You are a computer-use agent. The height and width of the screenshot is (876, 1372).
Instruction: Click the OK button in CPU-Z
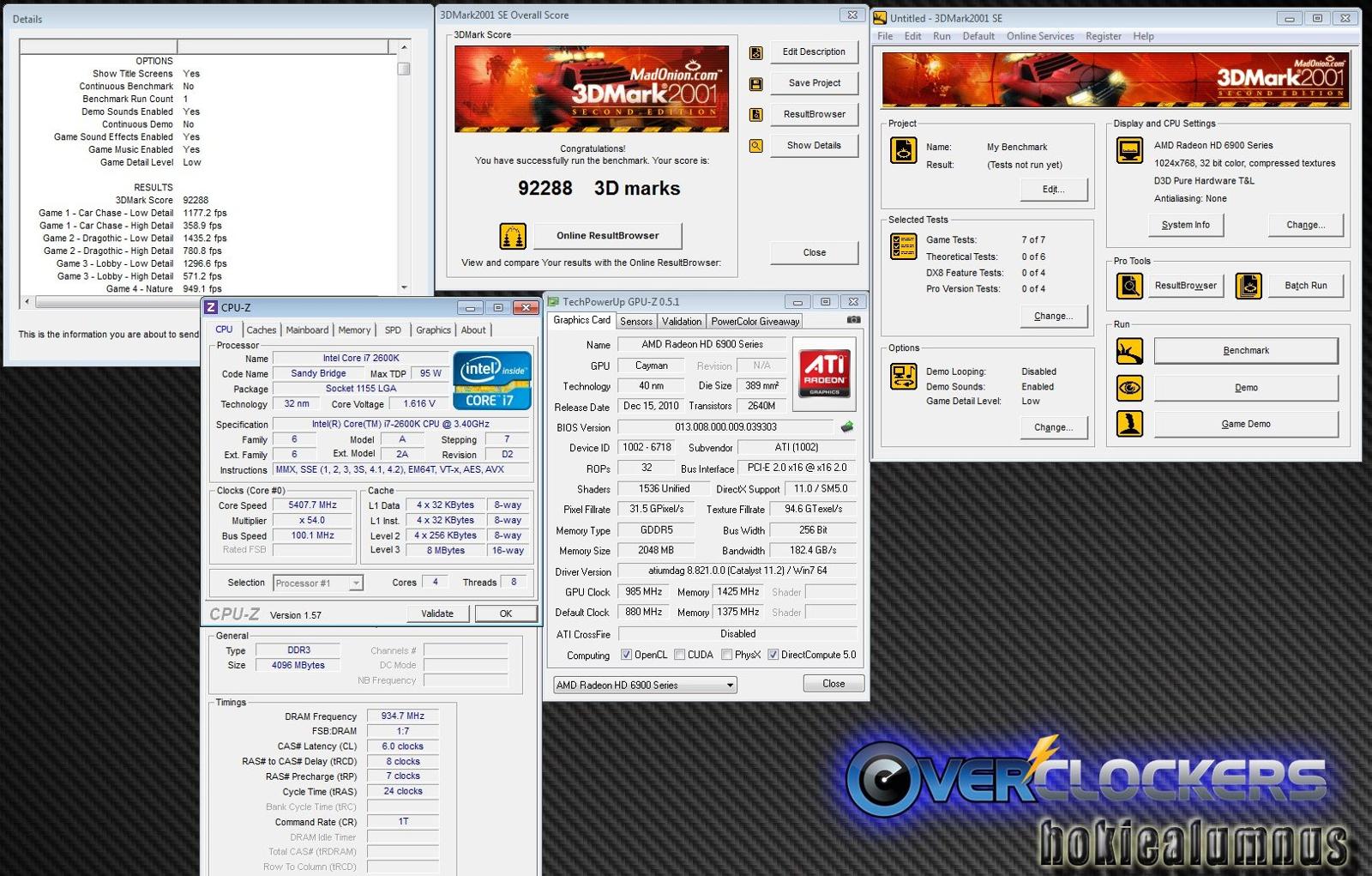506,613
